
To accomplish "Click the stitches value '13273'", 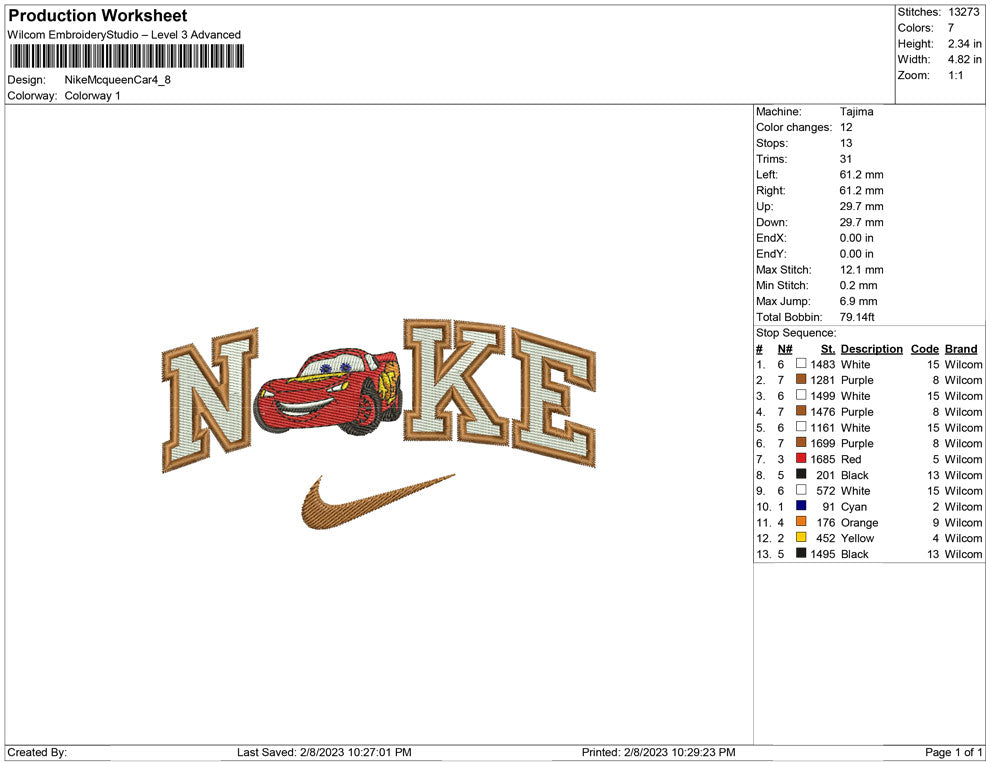I will [x=963, y=12].
